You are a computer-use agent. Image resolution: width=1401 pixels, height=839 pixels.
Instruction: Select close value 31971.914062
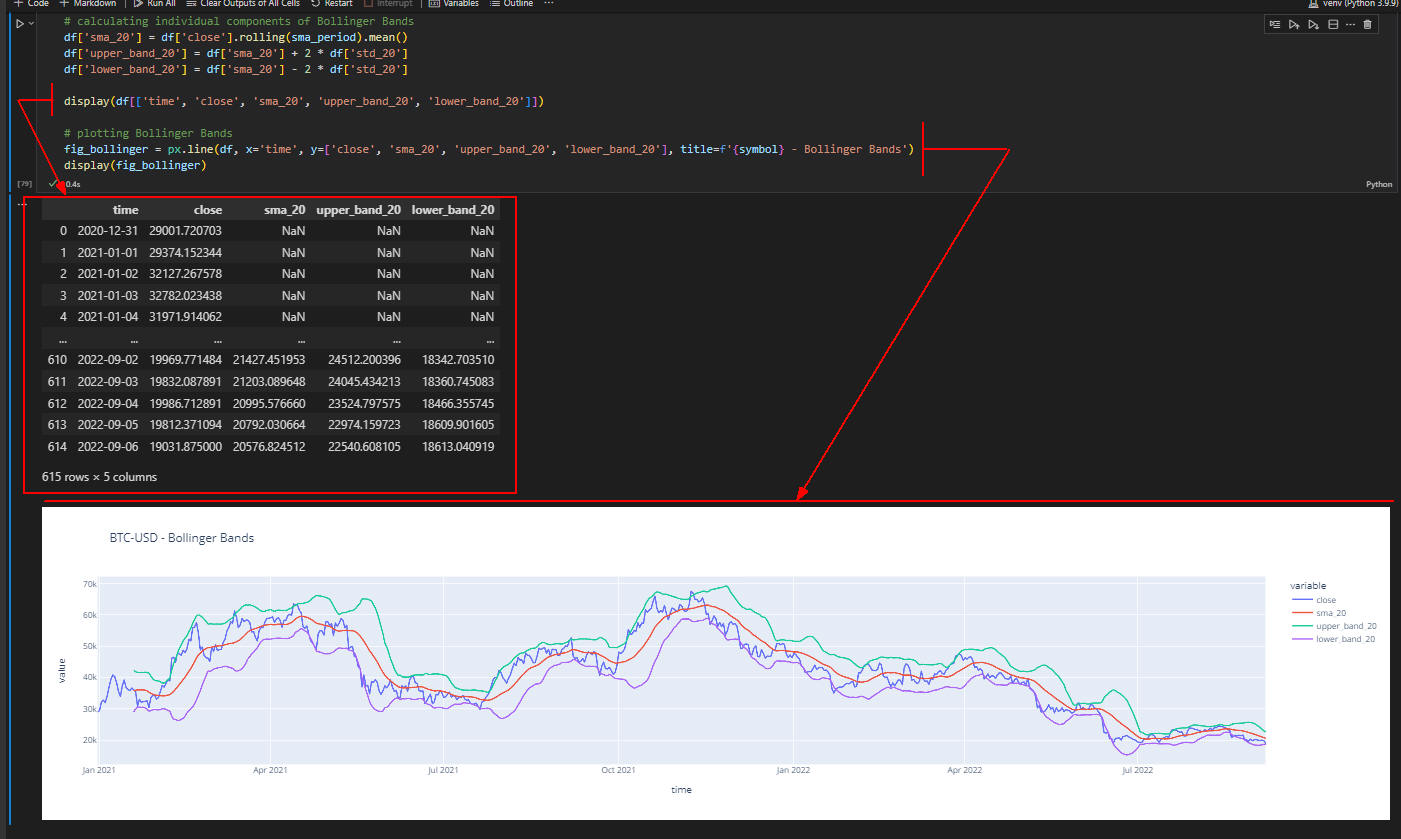[186, 317]
